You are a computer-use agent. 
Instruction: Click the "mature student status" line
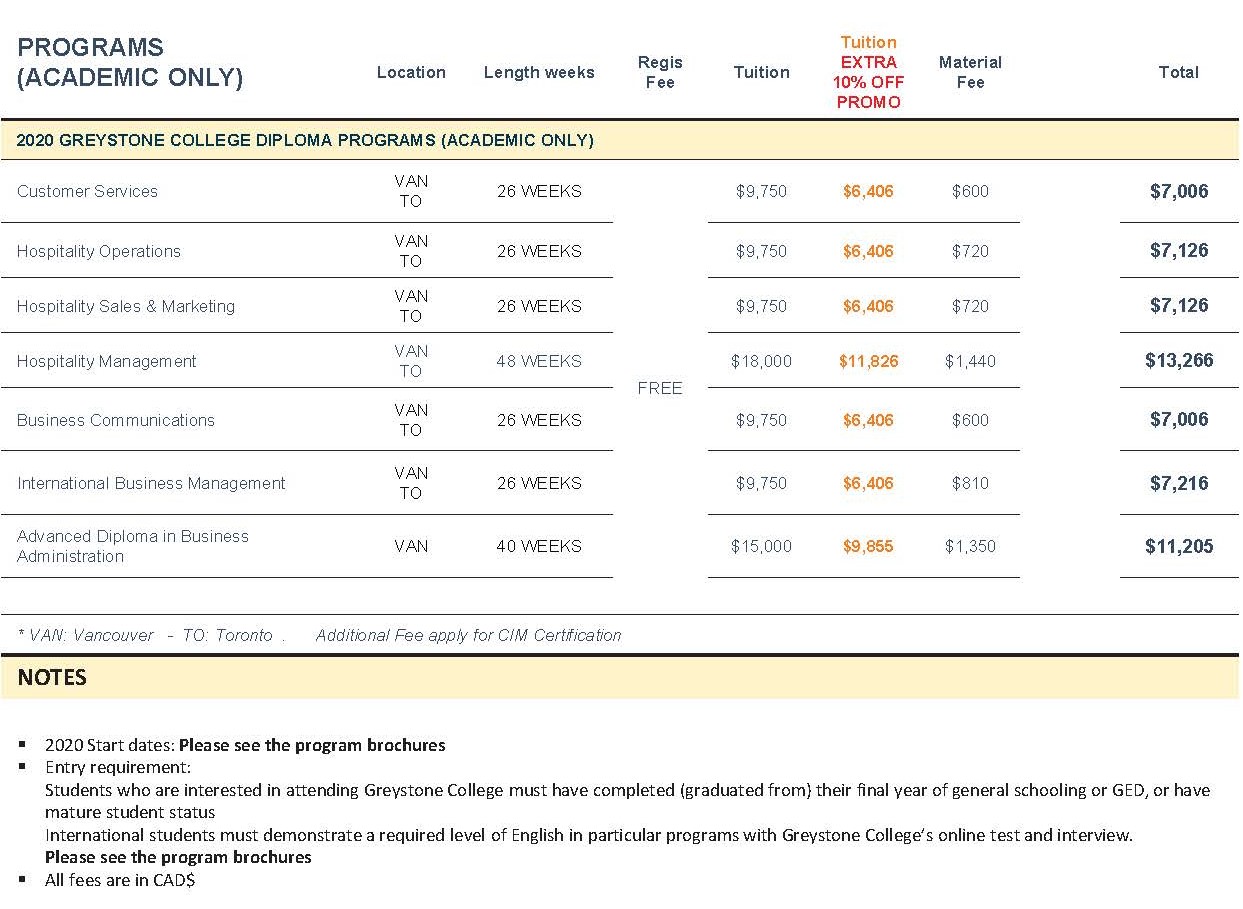(130, 812)
